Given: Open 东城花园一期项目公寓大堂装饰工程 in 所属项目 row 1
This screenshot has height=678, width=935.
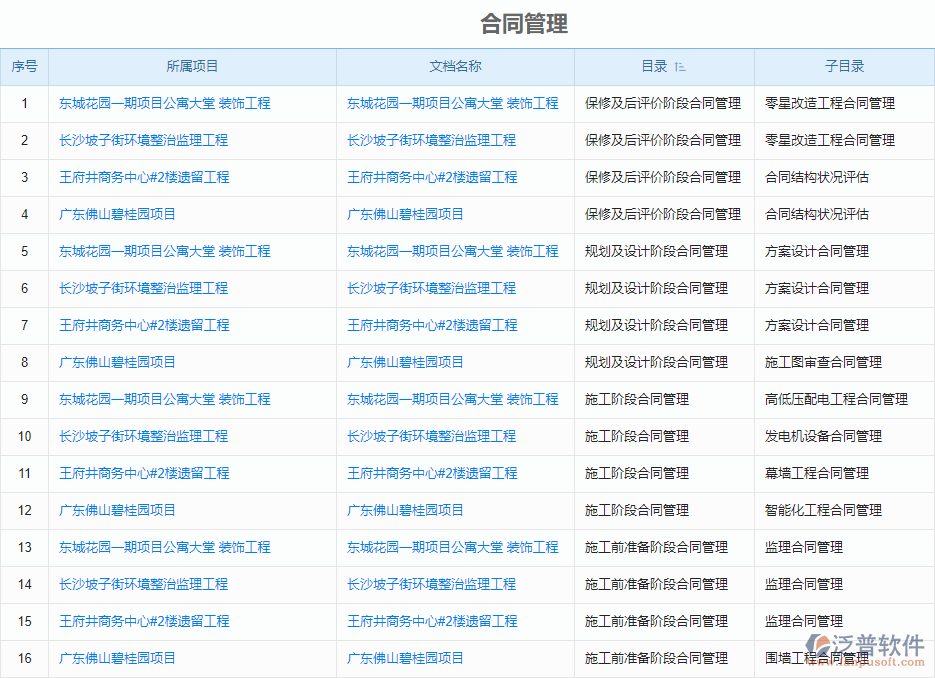Looking at the screenshot, I should click(165, 103).
